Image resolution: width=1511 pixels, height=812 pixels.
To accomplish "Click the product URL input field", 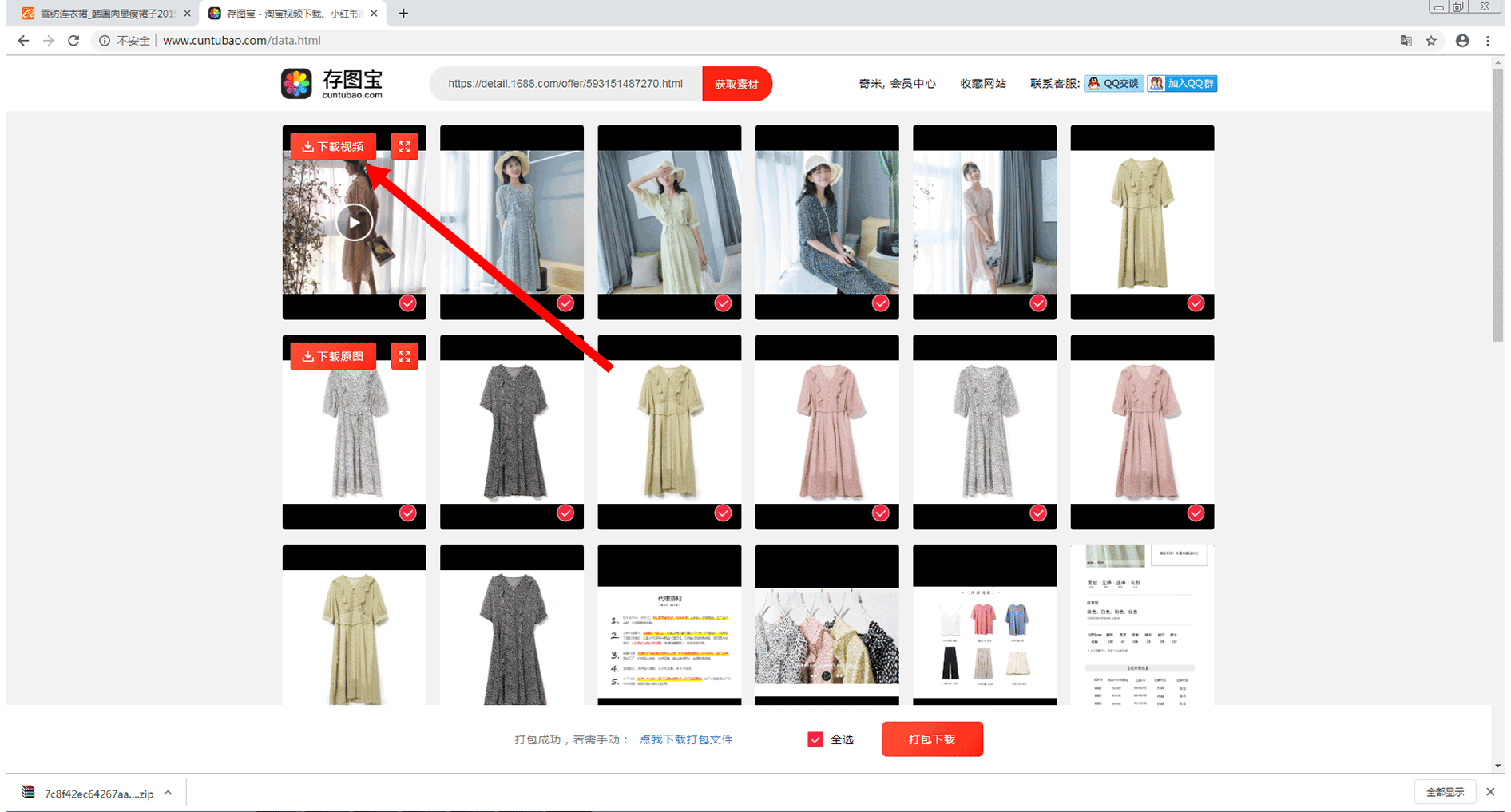I will tap(565, 84).
